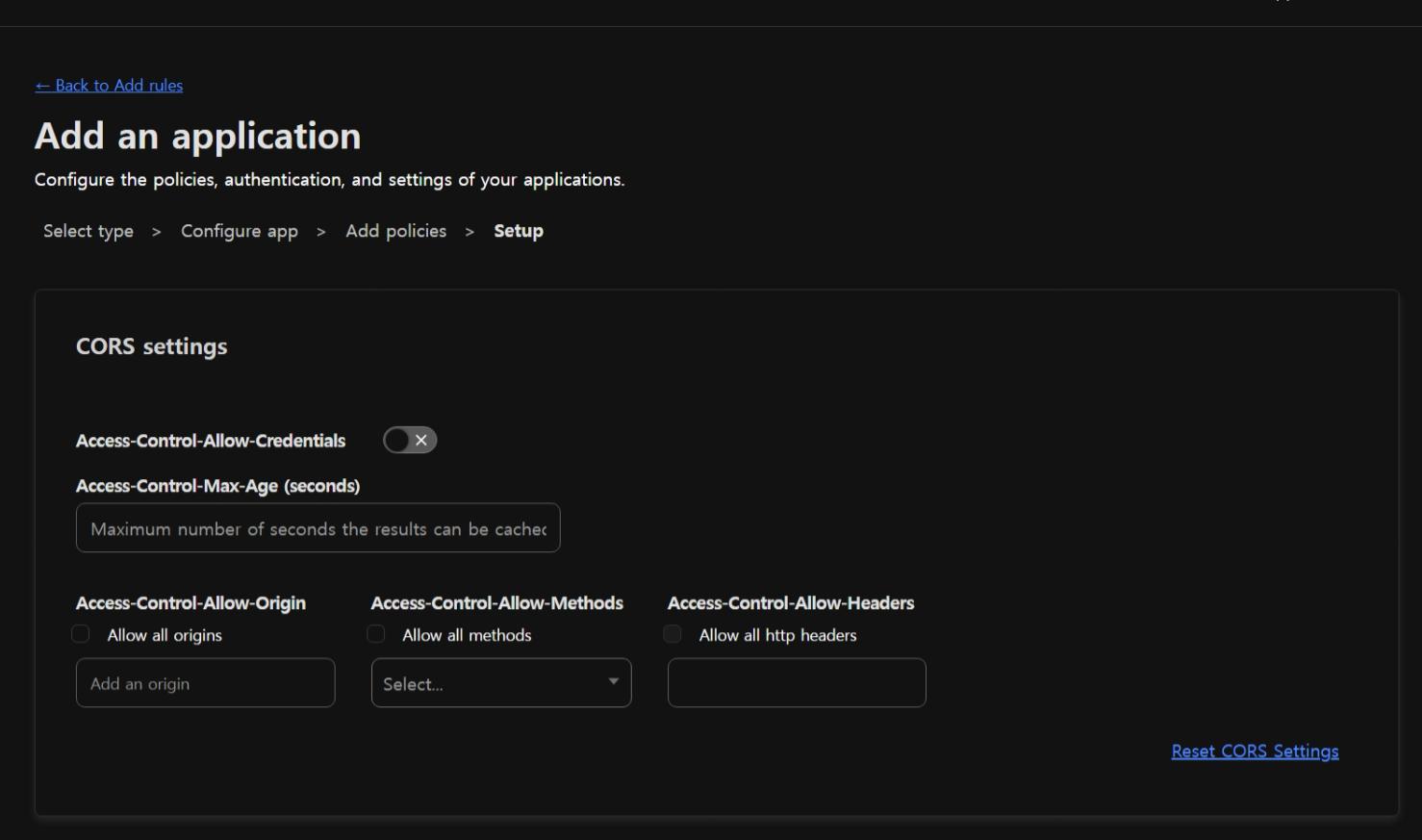Toggle the Access-Control-Allow-Credentials switch

point(410,441)
